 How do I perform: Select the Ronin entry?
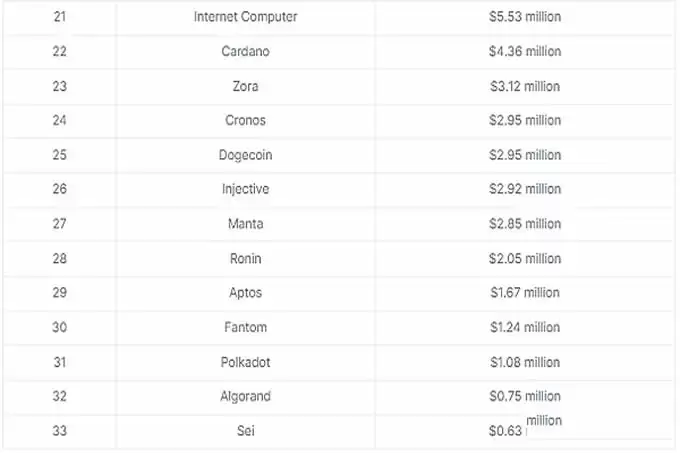[245, 258]
